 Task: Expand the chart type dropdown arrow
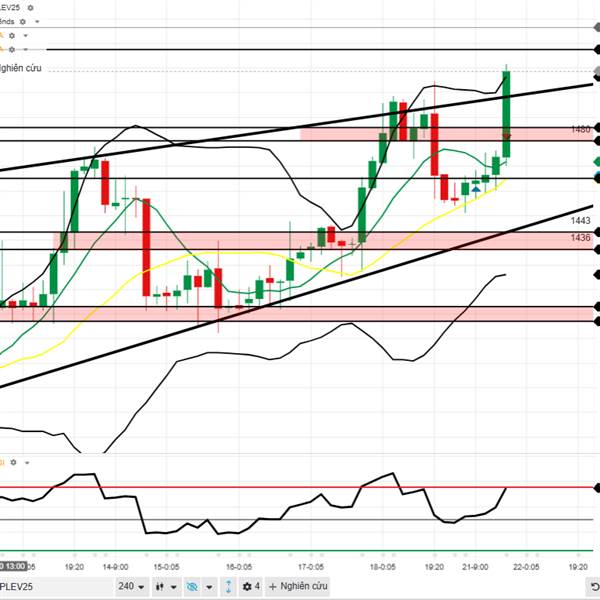click(x=174, y=587)
